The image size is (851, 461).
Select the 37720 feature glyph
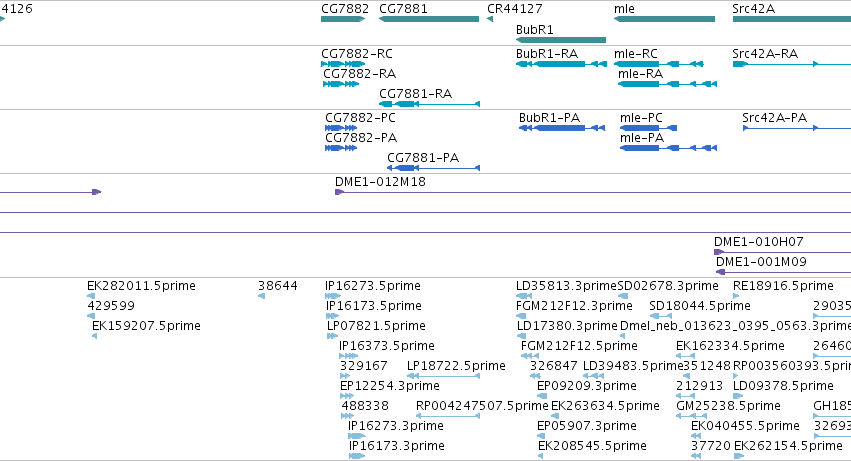tap(696, 456)
